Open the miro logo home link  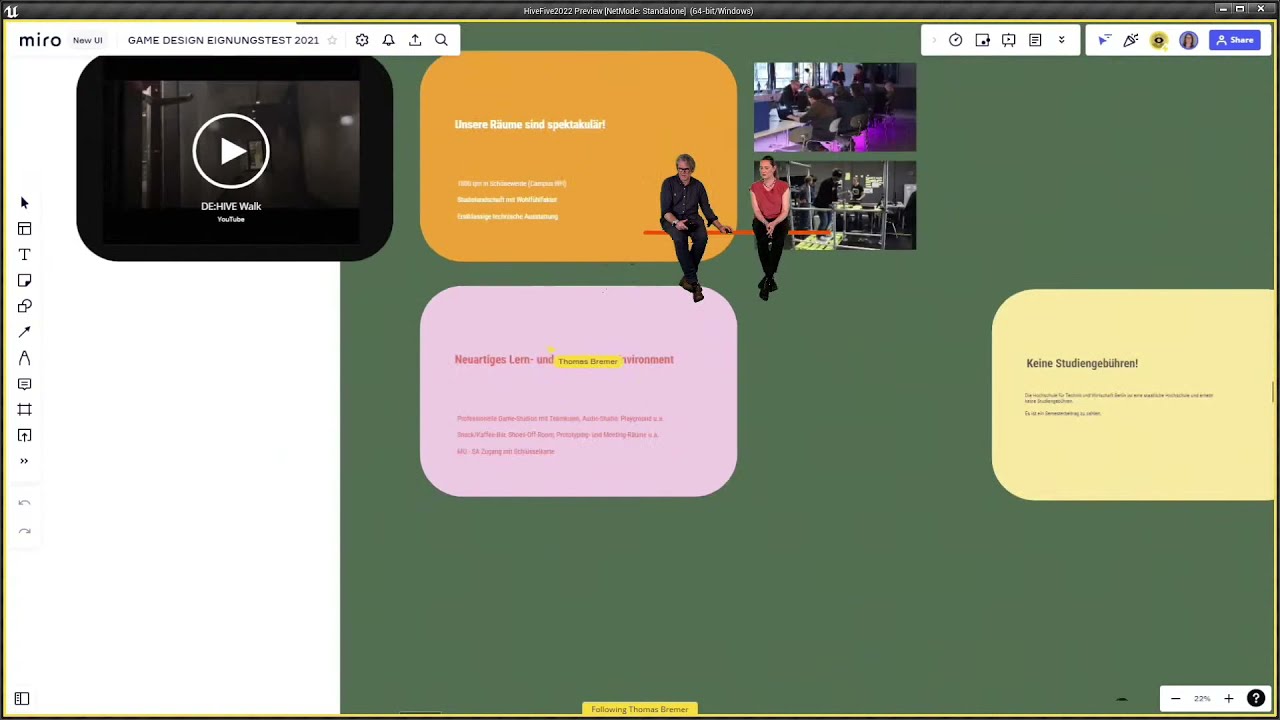pyautogui.click(x=40, y=40)
